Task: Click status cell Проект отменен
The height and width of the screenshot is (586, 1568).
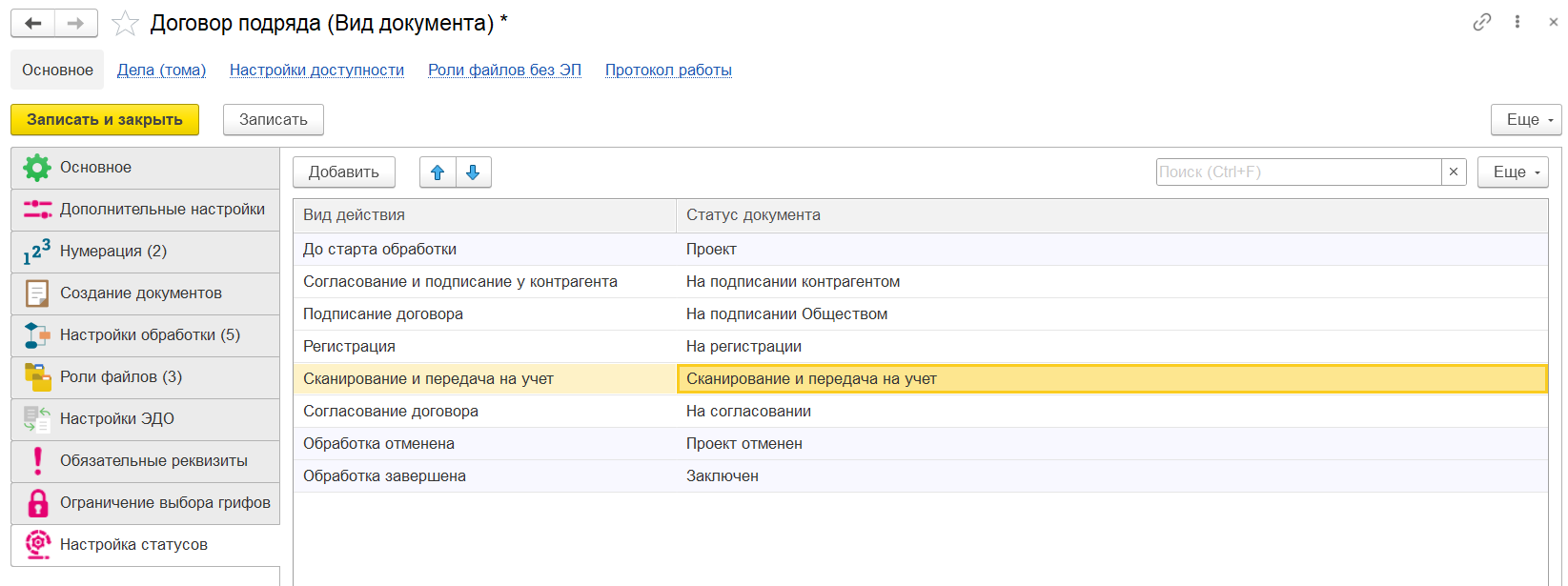Action: [x=1112, y=444]
